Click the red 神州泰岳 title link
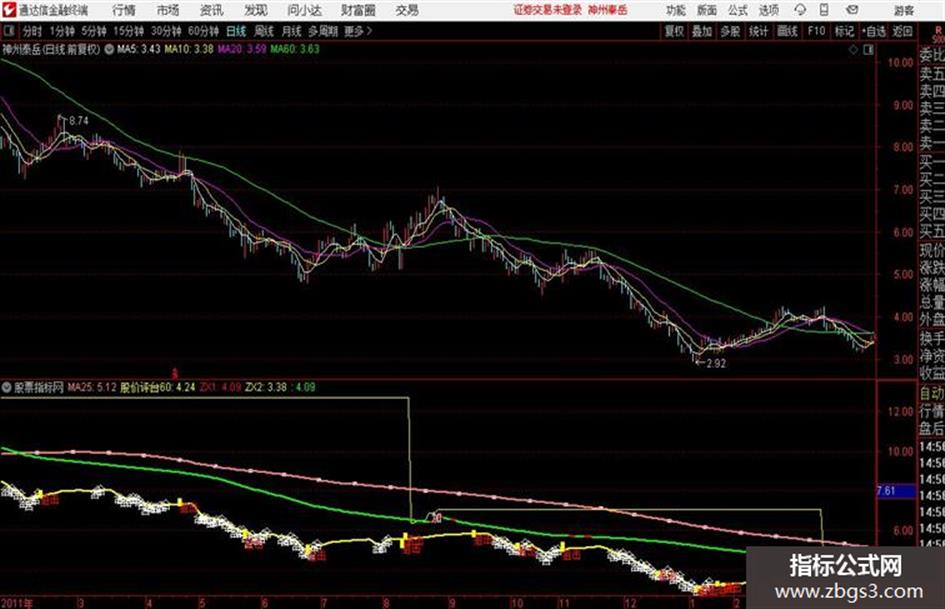 pyautogui.click(x=608, y=10)
